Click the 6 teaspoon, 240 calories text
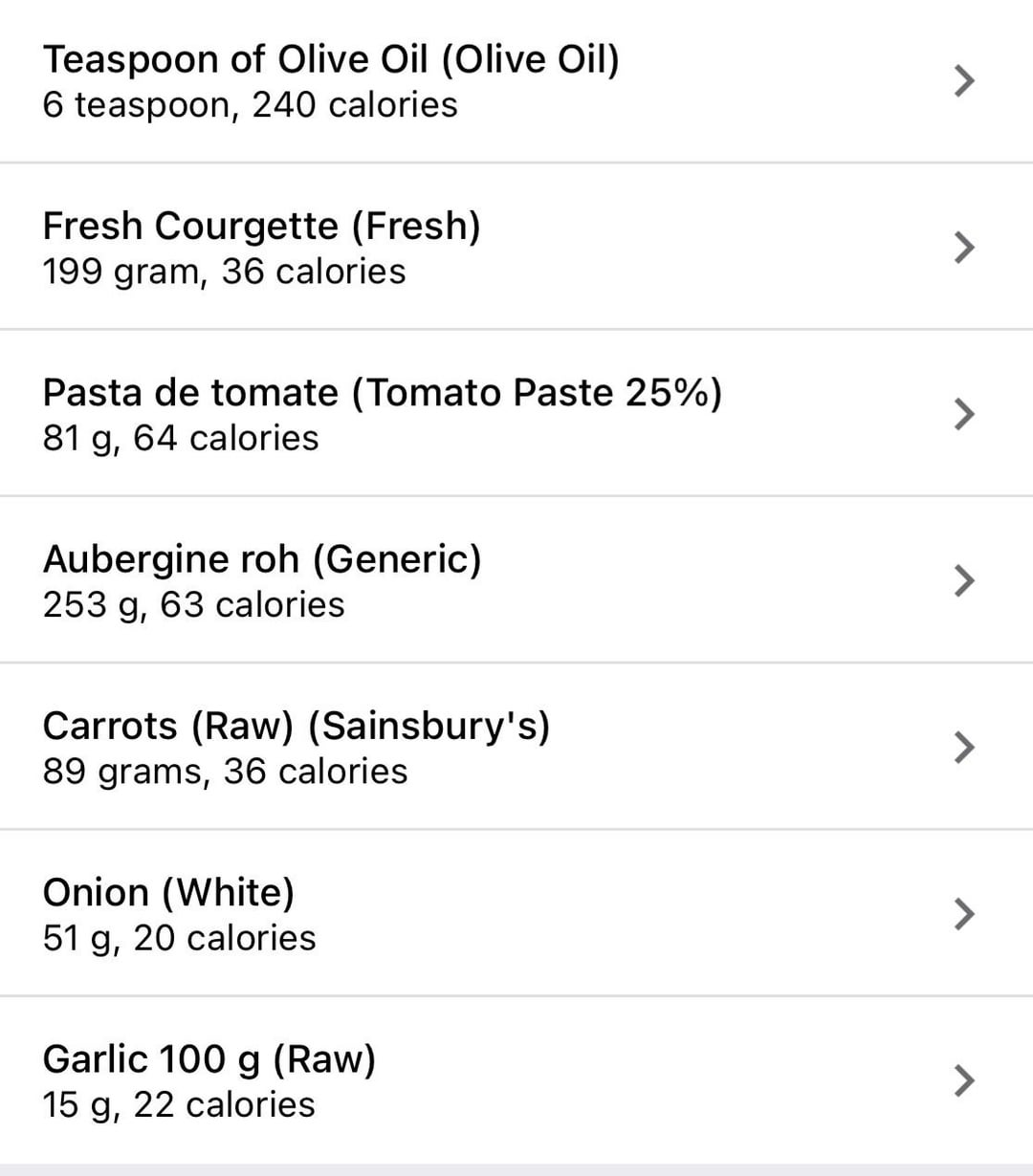1033x1176 pixels. (250, 105)
